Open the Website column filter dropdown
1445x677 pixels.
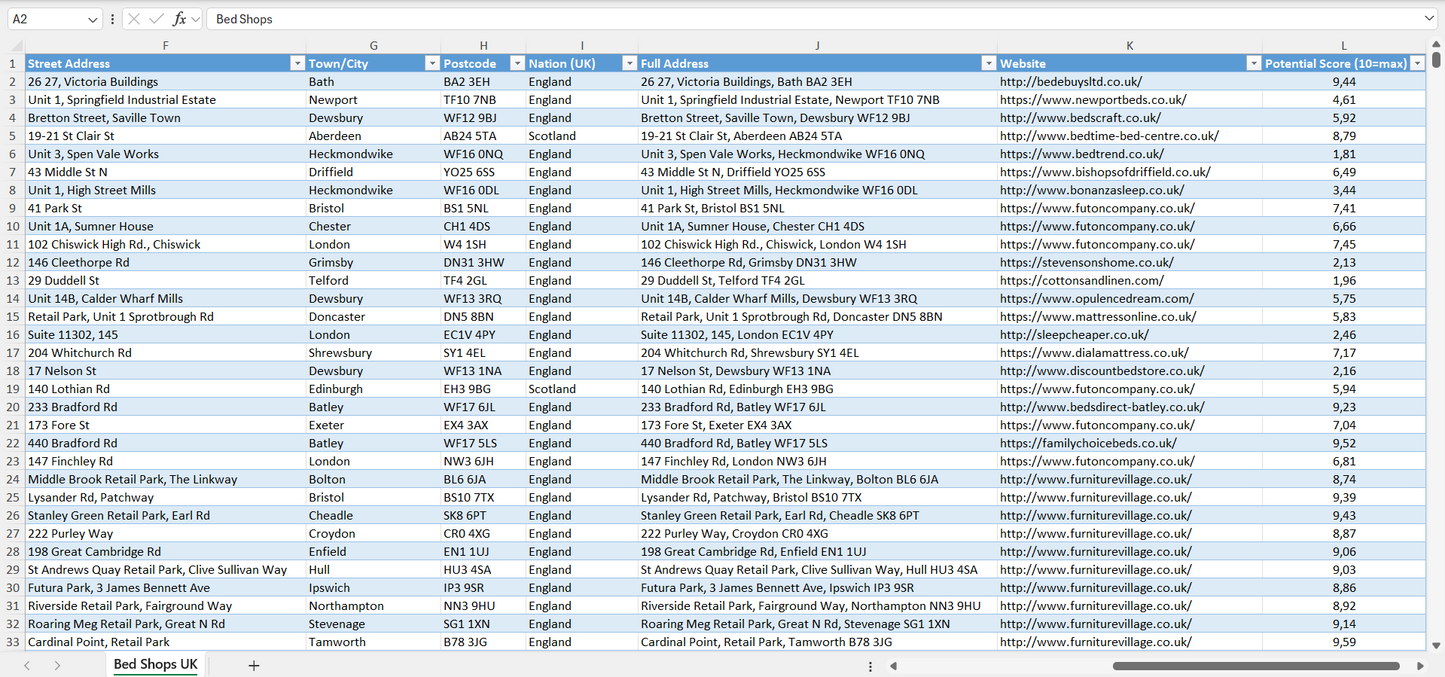tap(1254, 63)
